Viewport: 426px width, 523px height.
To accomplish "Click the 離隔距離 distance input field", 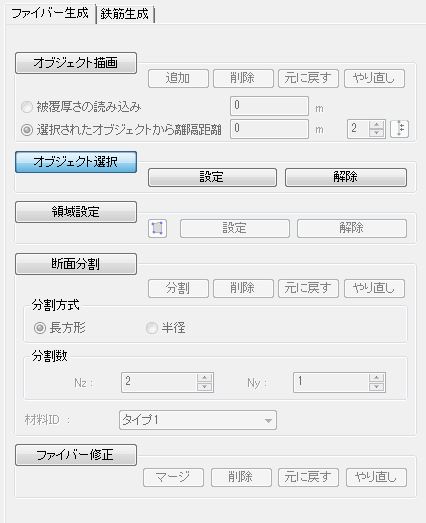I will [x=270, y=129].
